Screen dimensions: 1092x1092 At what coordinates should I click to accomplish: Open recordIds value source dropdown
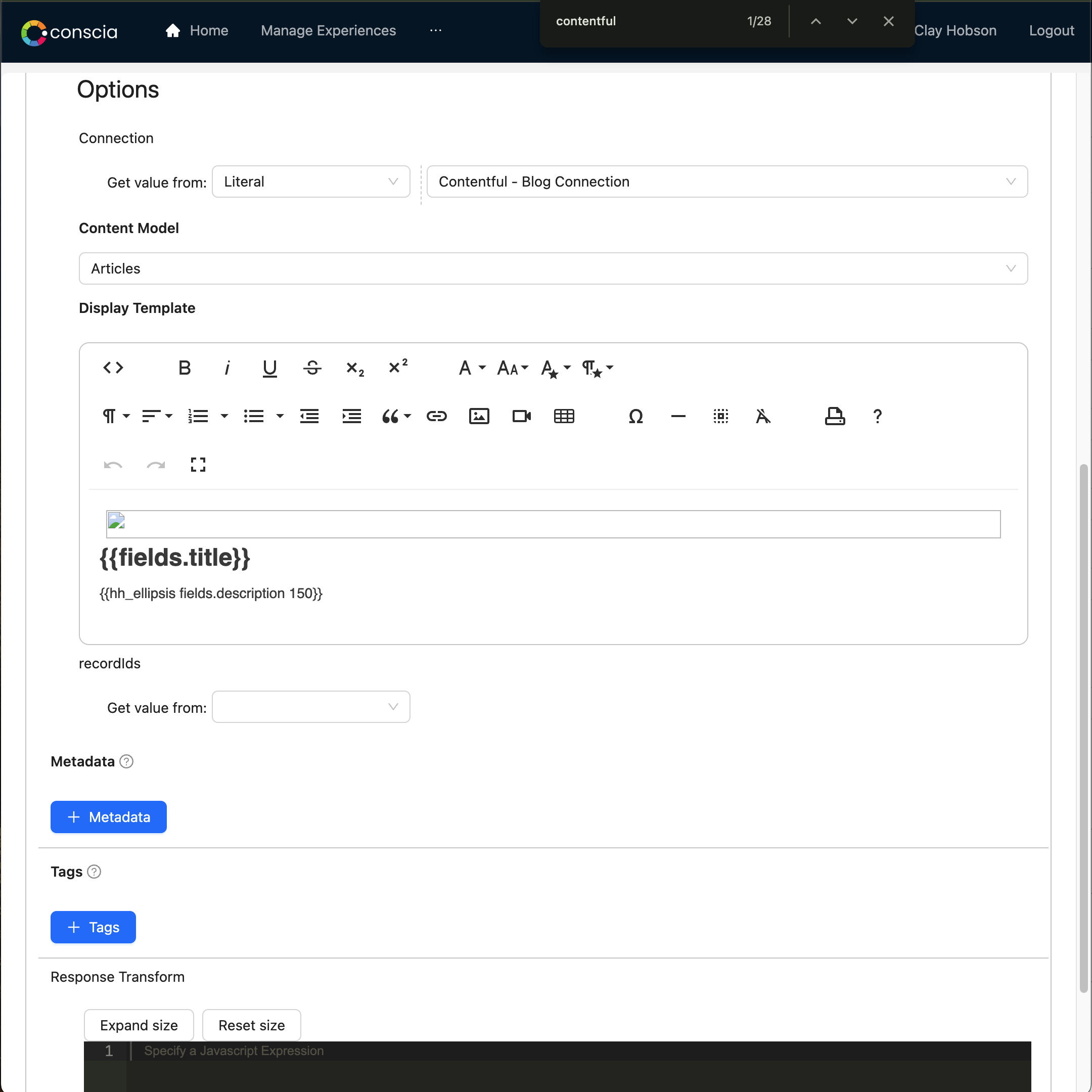(x=311, y=707)
